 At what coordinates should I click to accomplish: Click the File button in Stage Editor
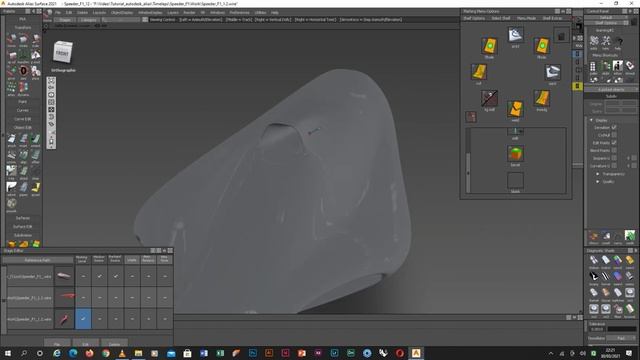pos(57,344)
